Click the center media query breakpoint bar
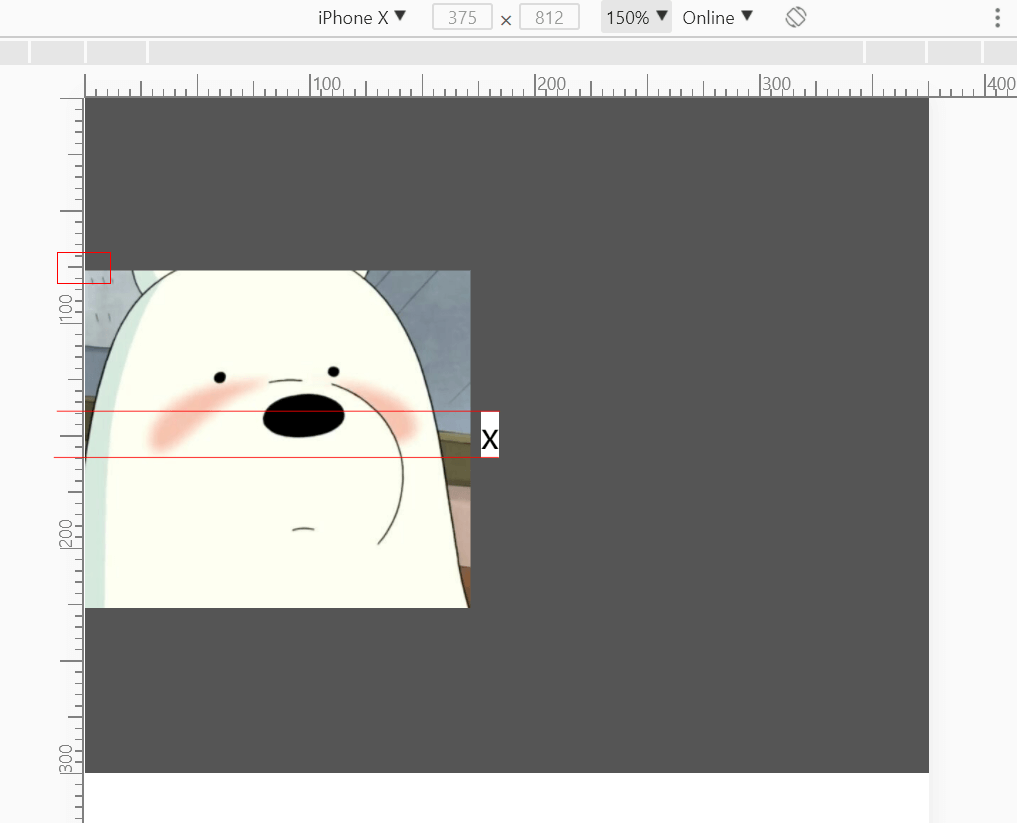The height and width of the screenshot is (823, 1017). 506,52
